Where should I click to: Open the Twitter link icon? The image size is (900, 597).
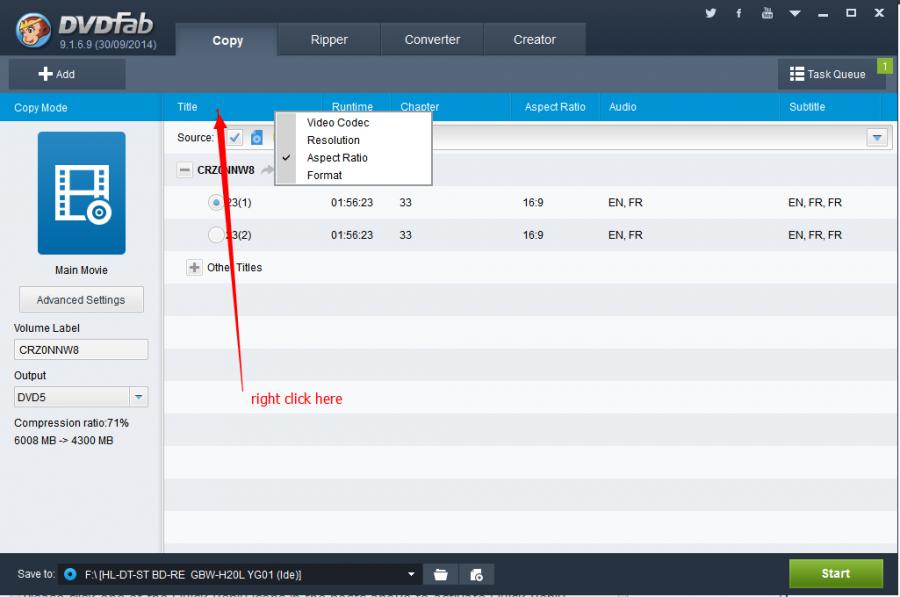click(x=711, y=13)
